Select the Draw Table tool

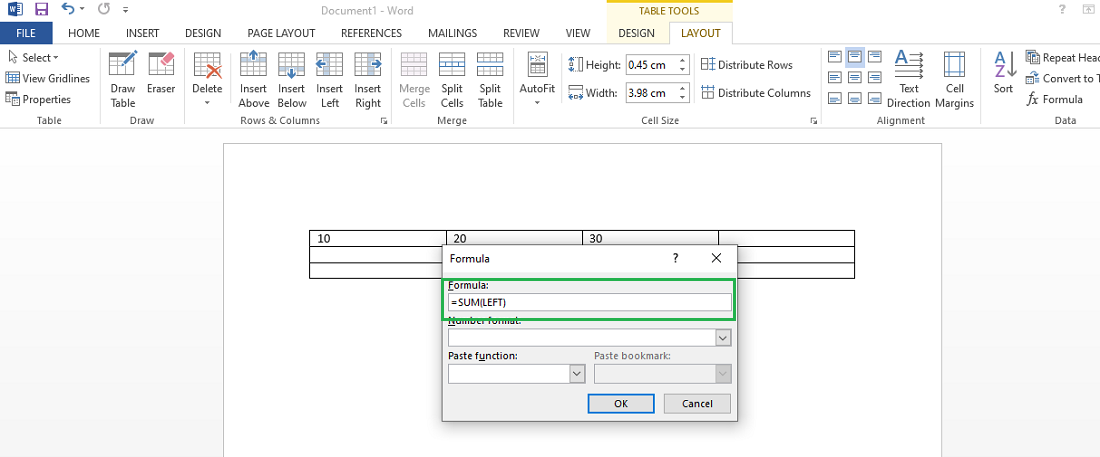123,79
